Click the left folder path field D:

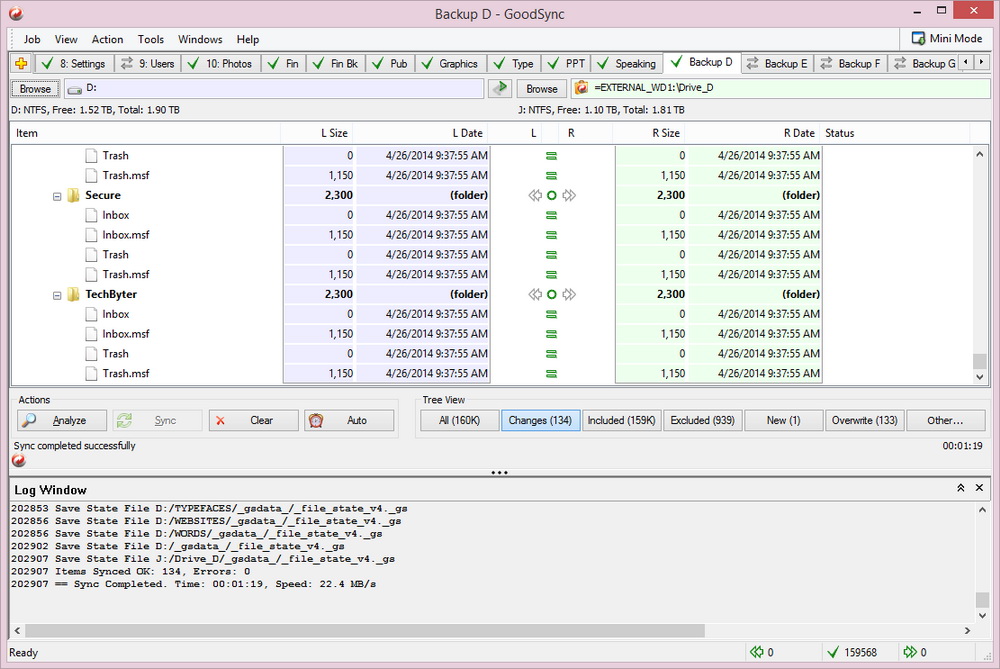click(x=274, y=89)
